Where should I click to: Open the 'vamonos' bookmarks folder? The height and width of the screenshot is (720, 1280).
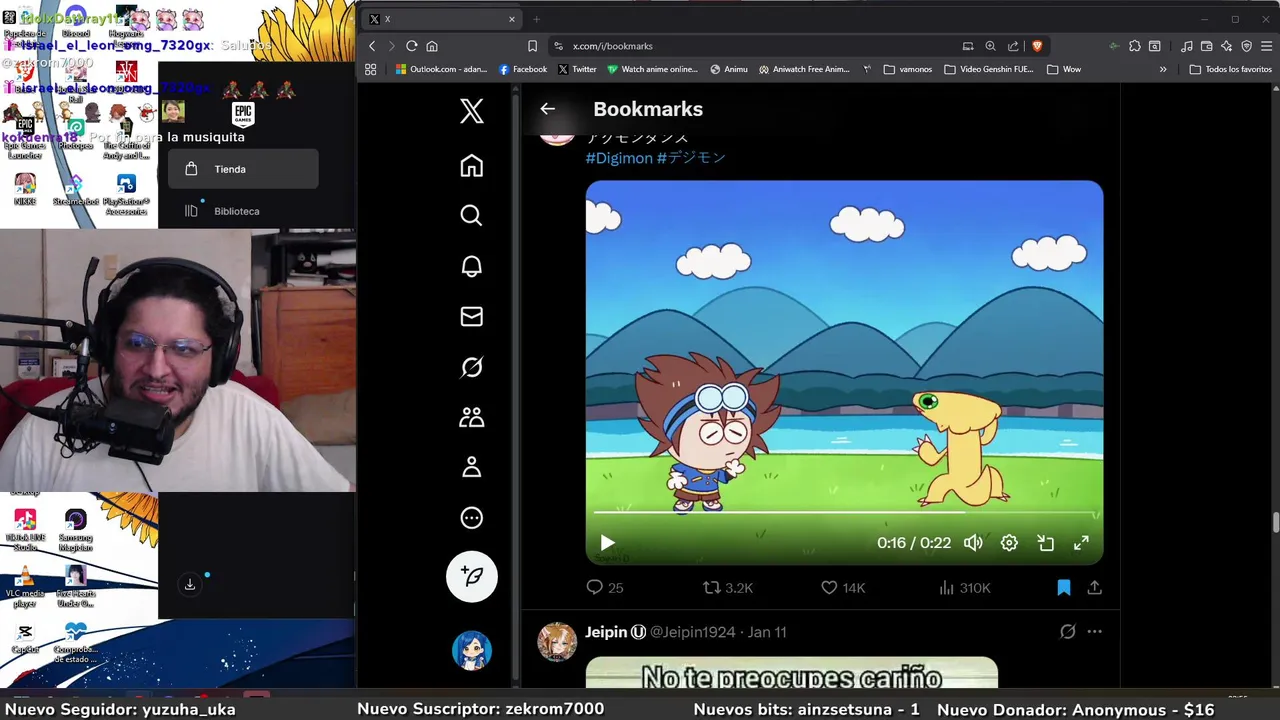tap(908, 69)
